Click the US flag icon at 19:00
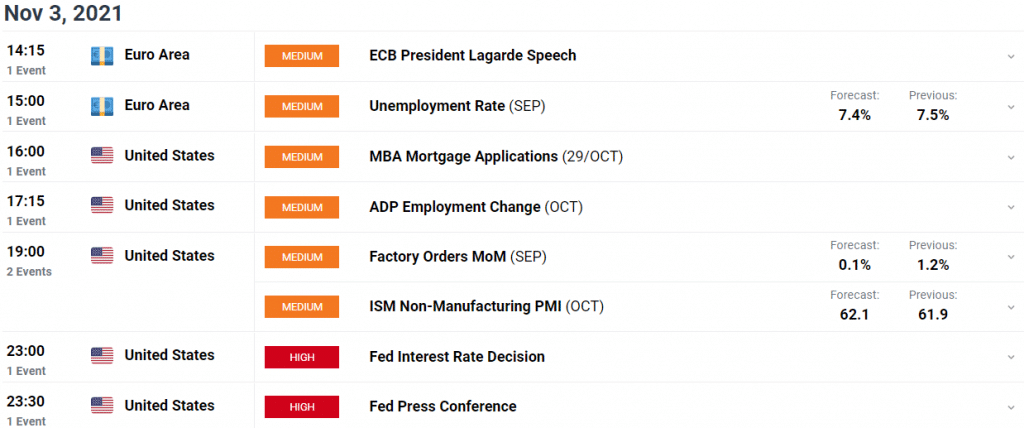 tap(102, 255)
